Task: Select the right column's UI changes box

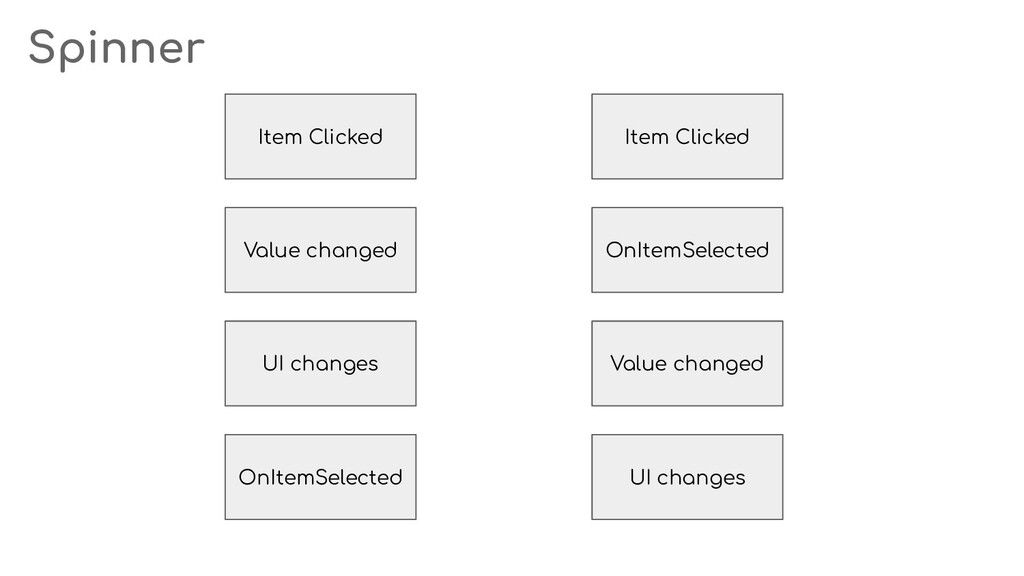Action: [687, 477]
